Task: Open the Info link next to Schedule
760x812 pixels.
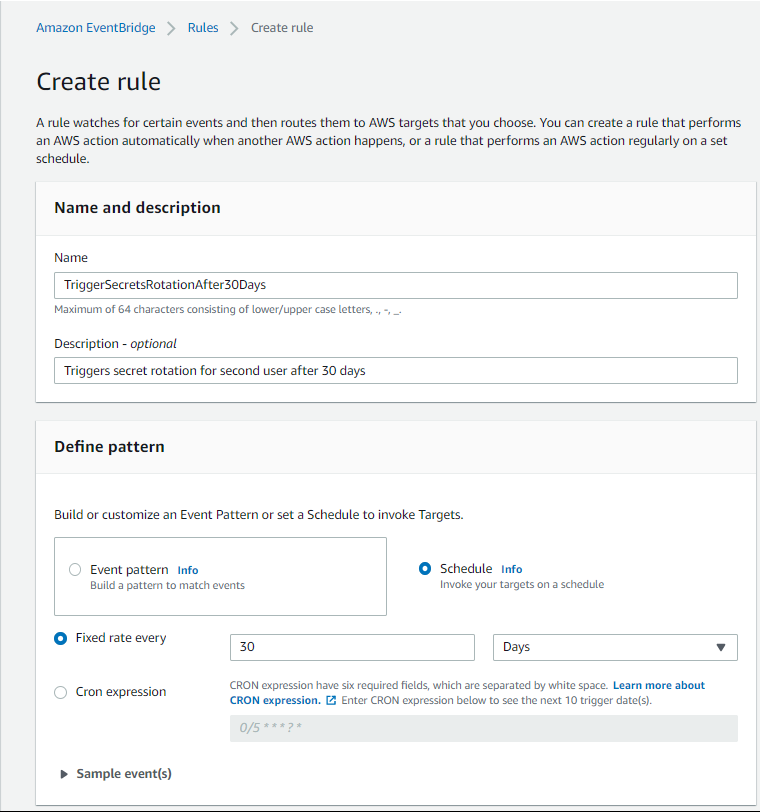Action: [512, 569]
